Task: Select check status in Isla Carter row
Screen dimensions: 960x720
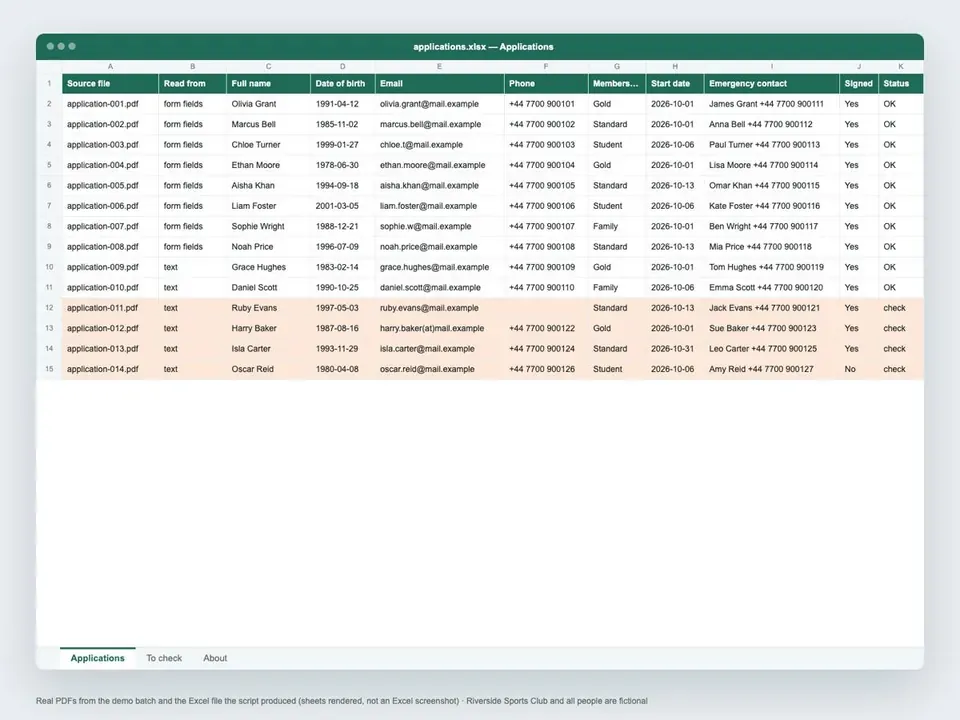Action: click(x=901, y=349)
